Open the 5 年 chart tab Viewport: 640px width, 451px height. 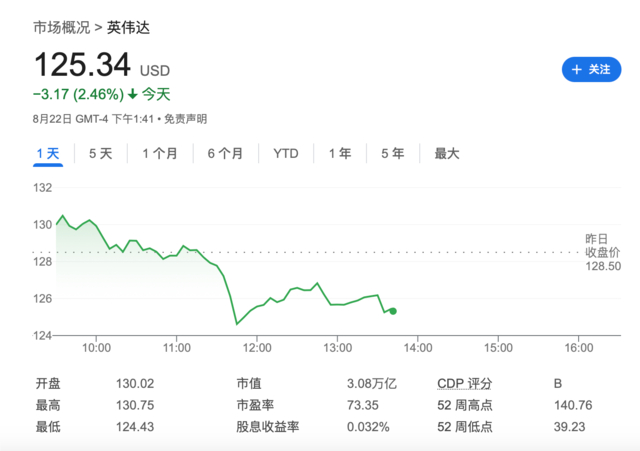coord(392,154)
